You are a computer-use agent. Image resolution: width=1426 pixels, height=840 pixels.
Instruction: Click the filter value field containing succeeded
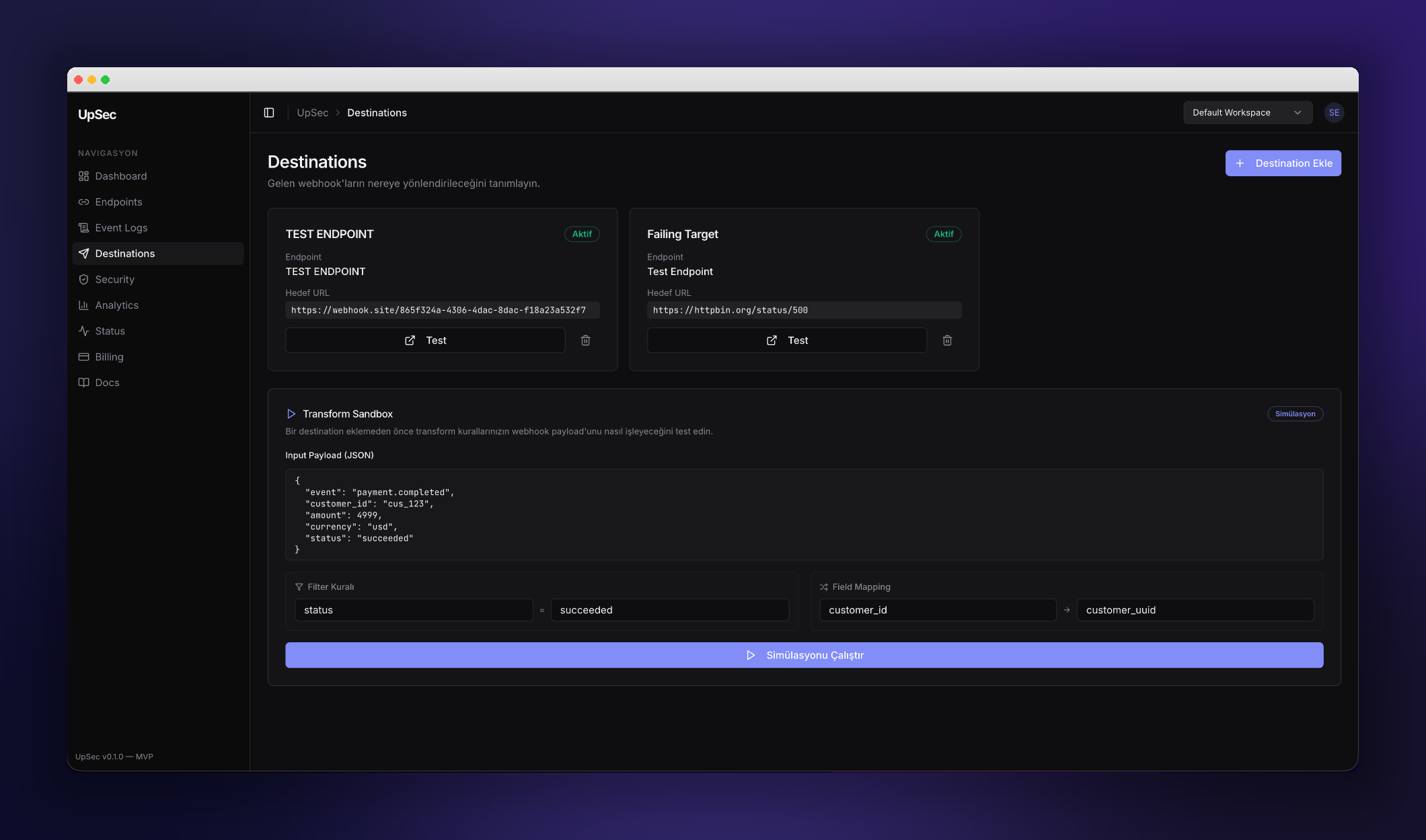669,610
